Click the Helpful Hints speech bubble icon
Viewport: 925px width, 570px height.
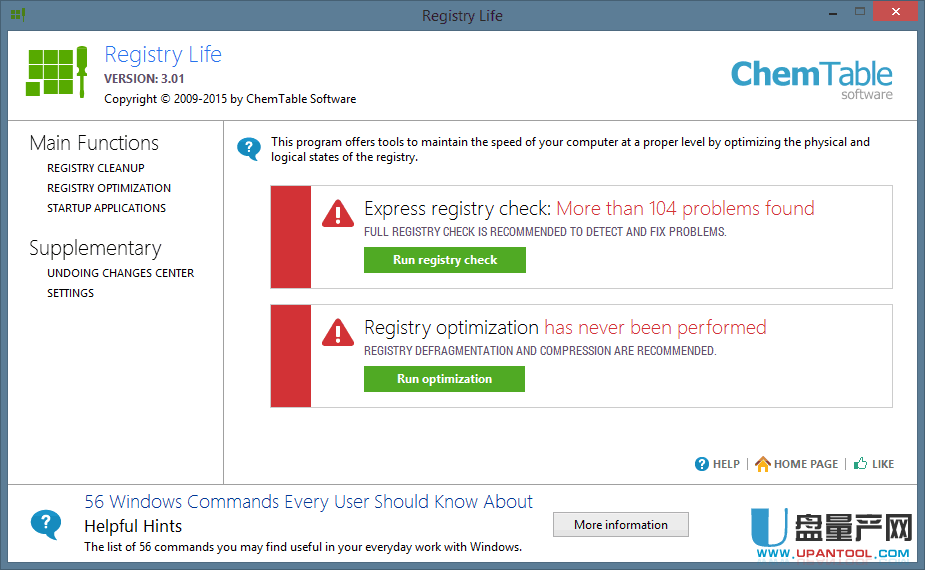pyautogui.click(x=46, y=525)
